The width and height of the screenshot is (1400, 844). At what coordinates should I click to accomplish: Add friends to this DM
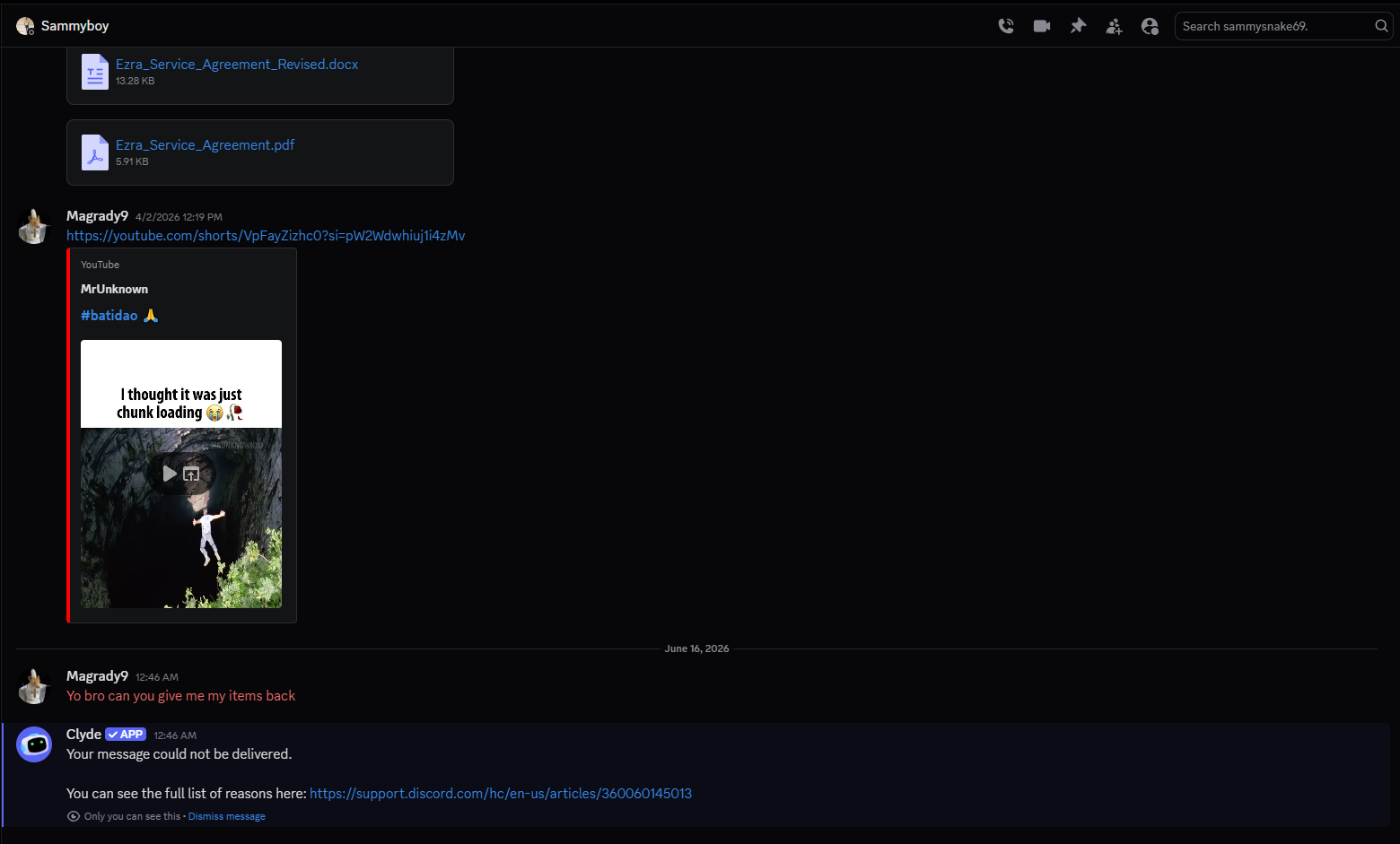pos(1114,26)
